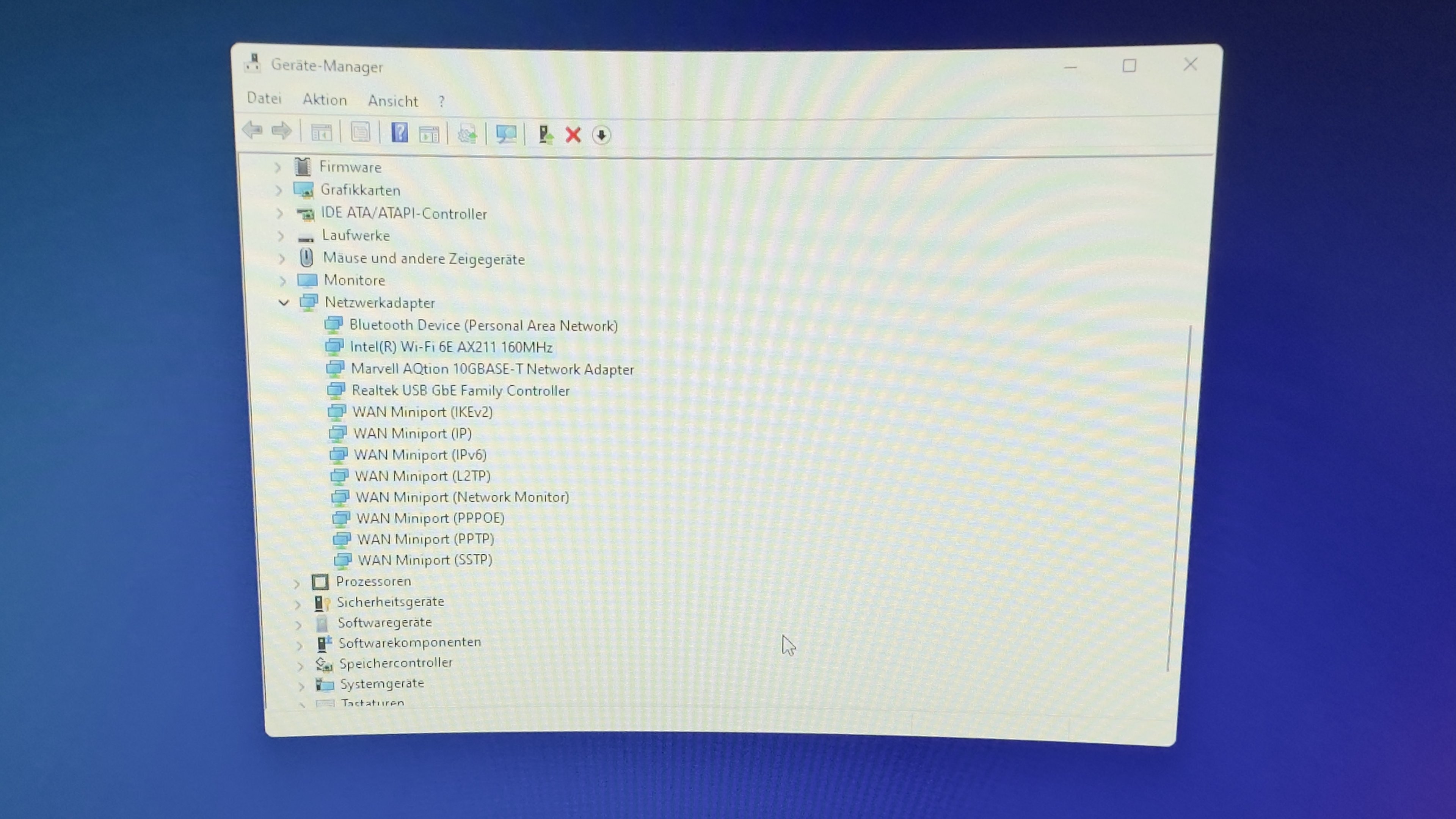Open the Aktion menu

click(325, 100)
